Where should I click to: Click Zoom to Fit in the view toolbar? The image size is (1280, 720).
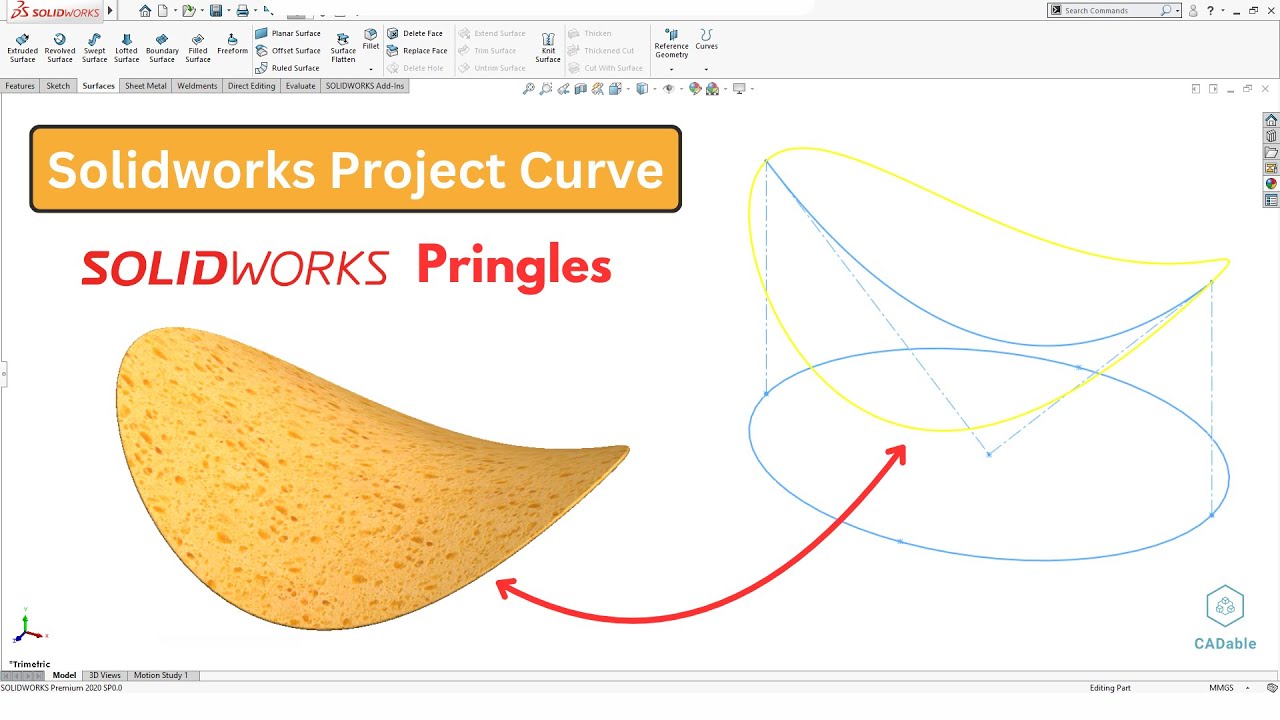[529, 89]
